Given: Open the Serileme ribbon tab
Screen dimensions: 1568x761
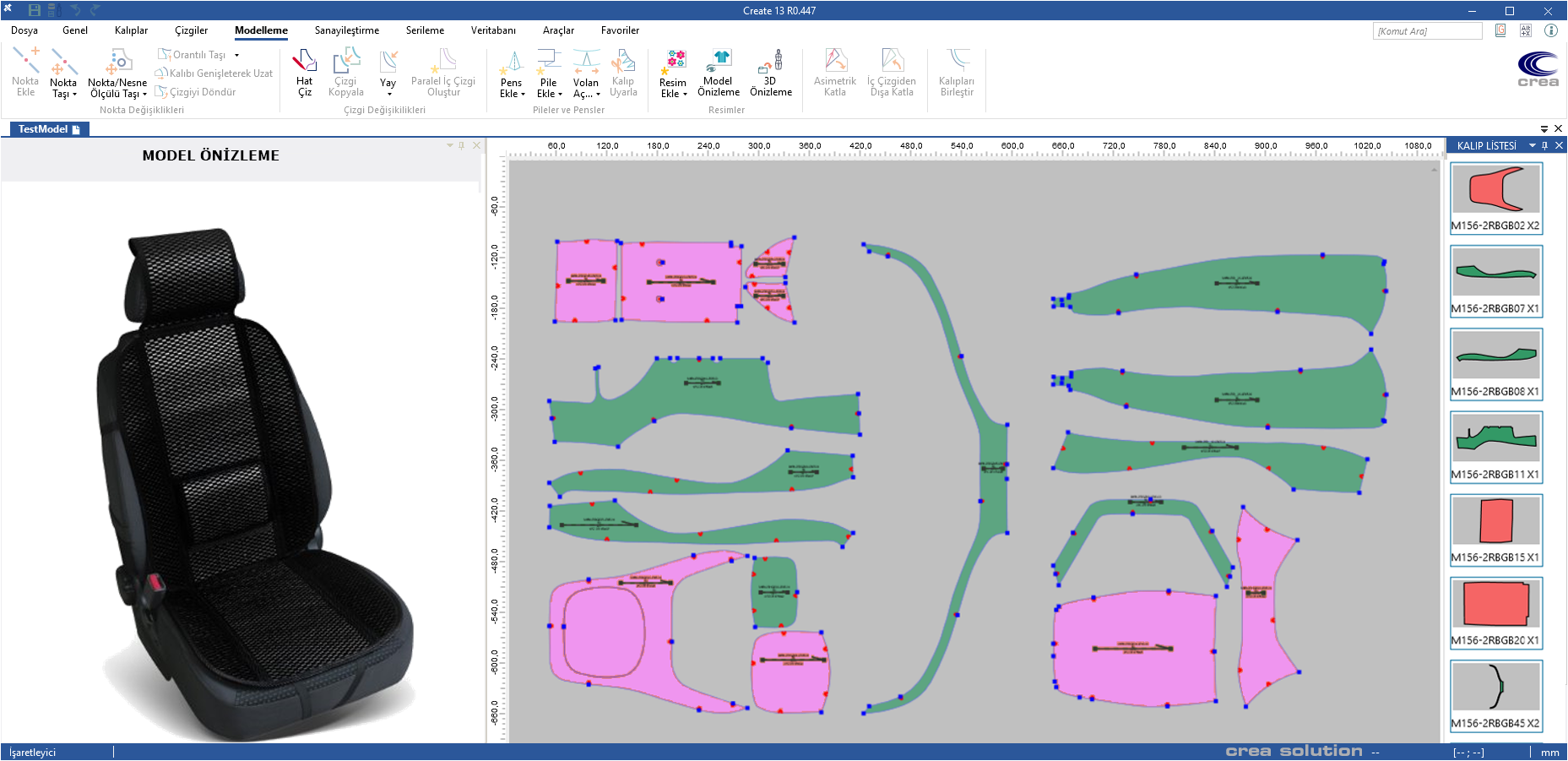Looking at the screenshot, I should click(x=425, y=30).
